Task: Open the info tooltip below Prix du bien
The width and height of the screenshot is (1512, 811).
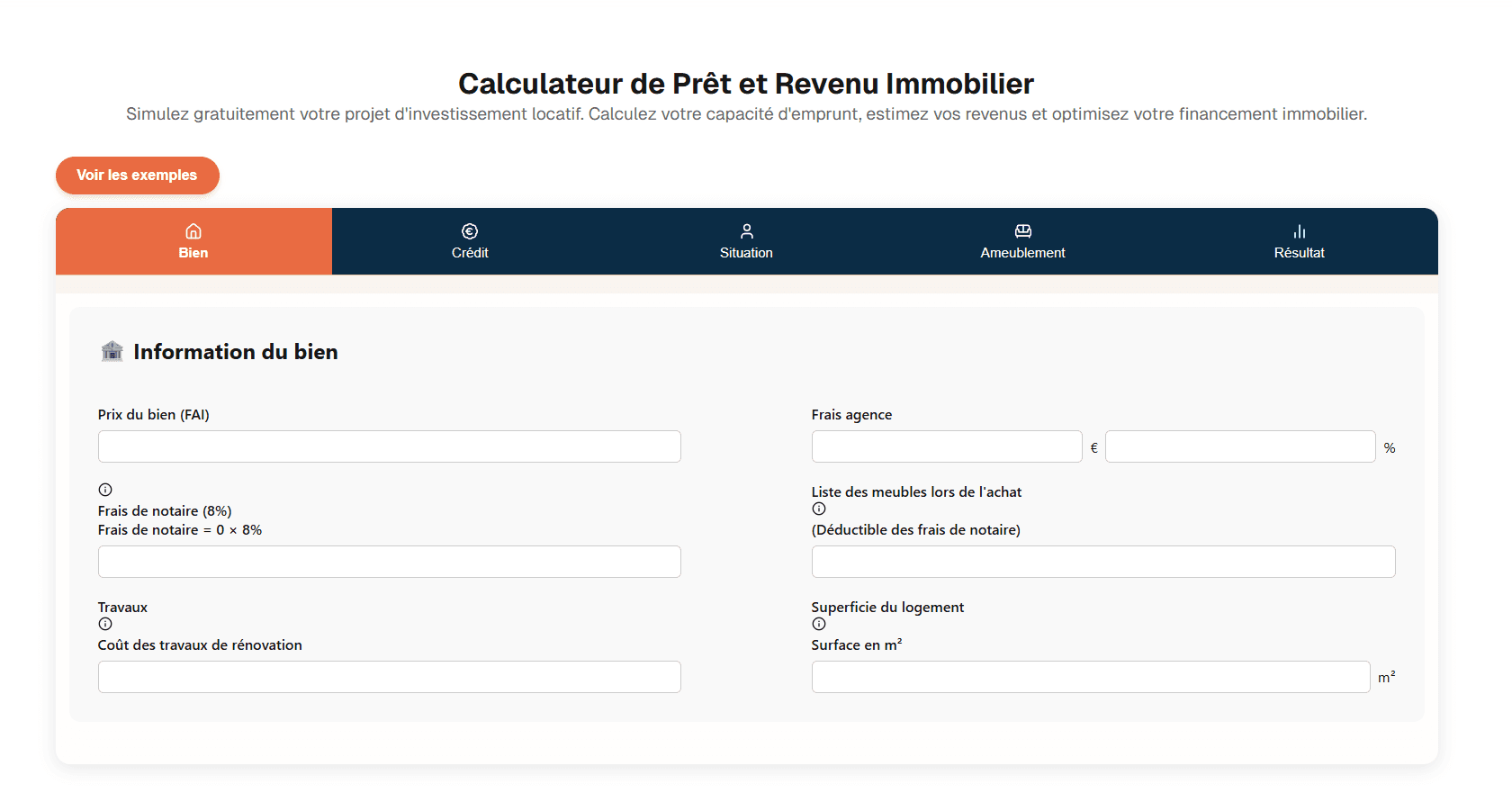Action: (x=105, y=490)
